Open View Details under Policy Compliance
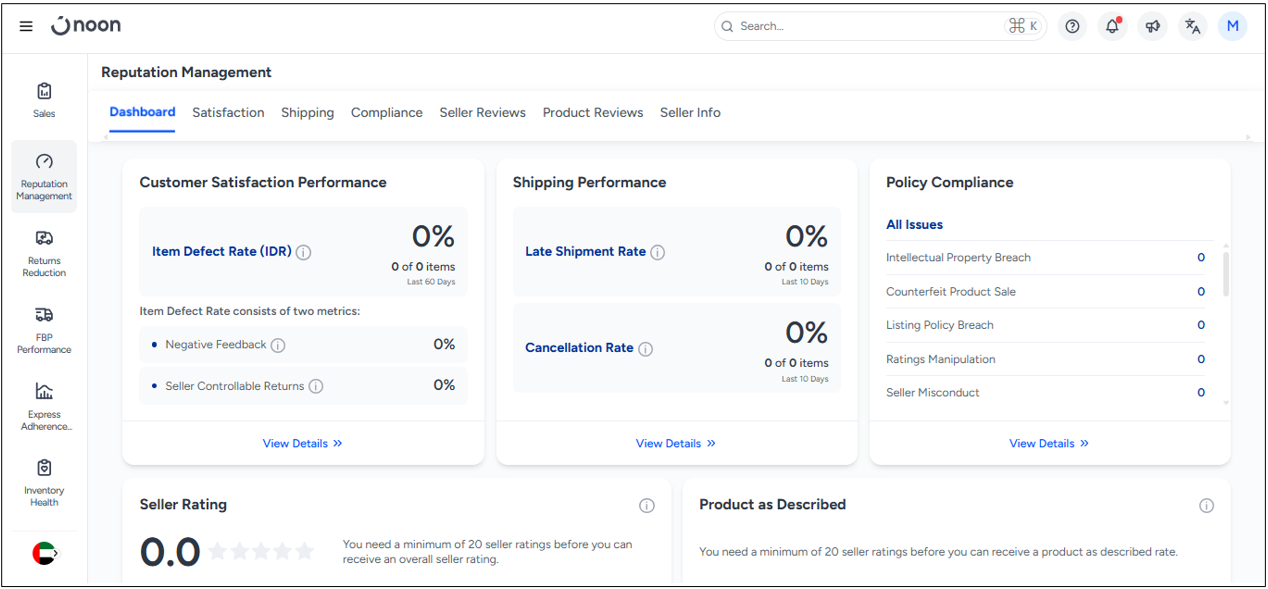Viewport: 1268px width, 589px height. 1048,443
